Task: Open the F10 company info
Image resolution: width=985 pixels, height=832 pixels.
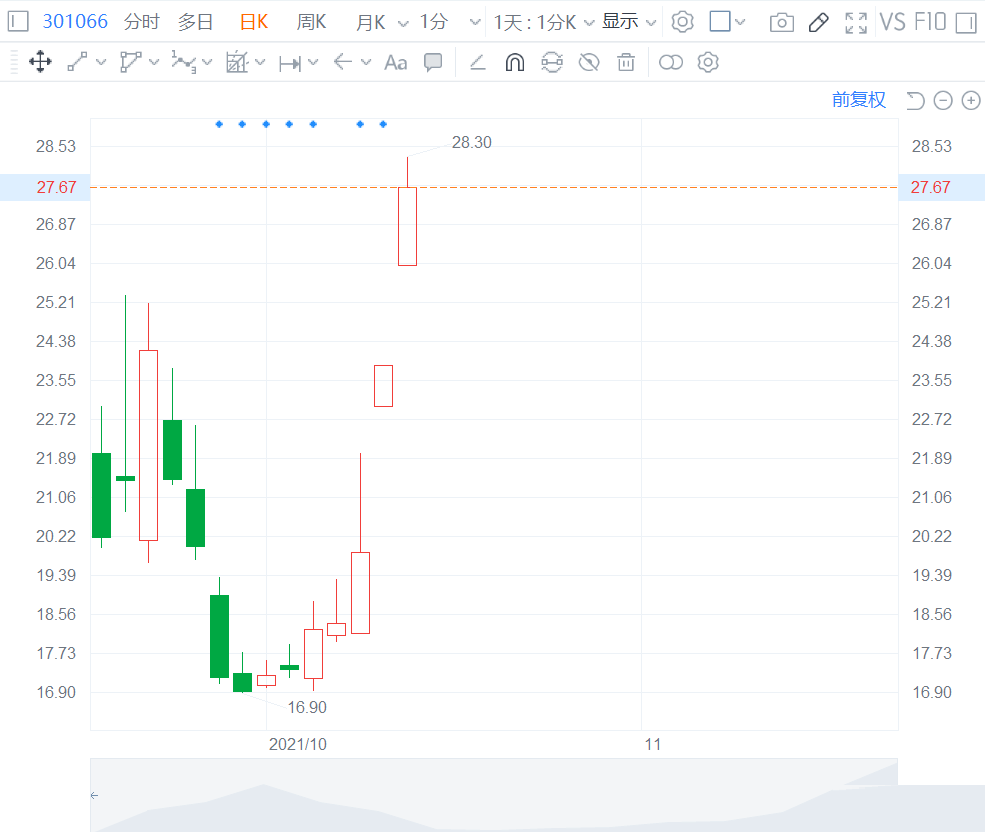Action: point(930,22)
